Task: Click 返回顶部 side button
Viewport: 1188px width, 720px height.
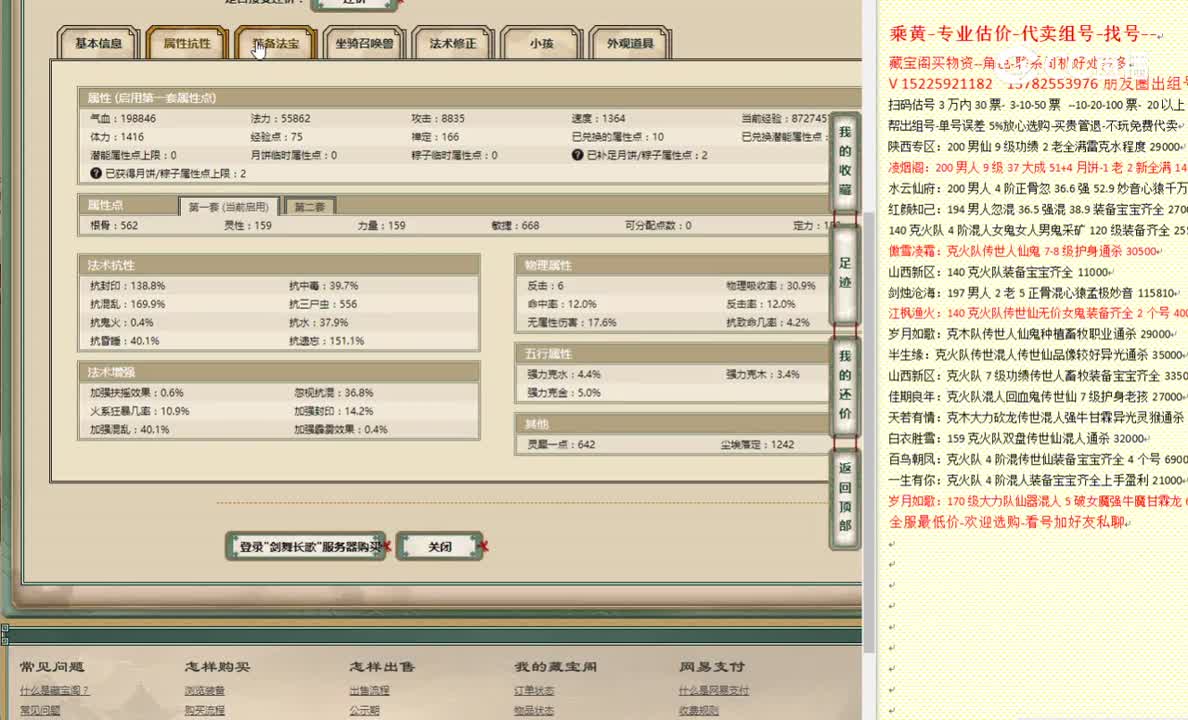Action: 845,497
